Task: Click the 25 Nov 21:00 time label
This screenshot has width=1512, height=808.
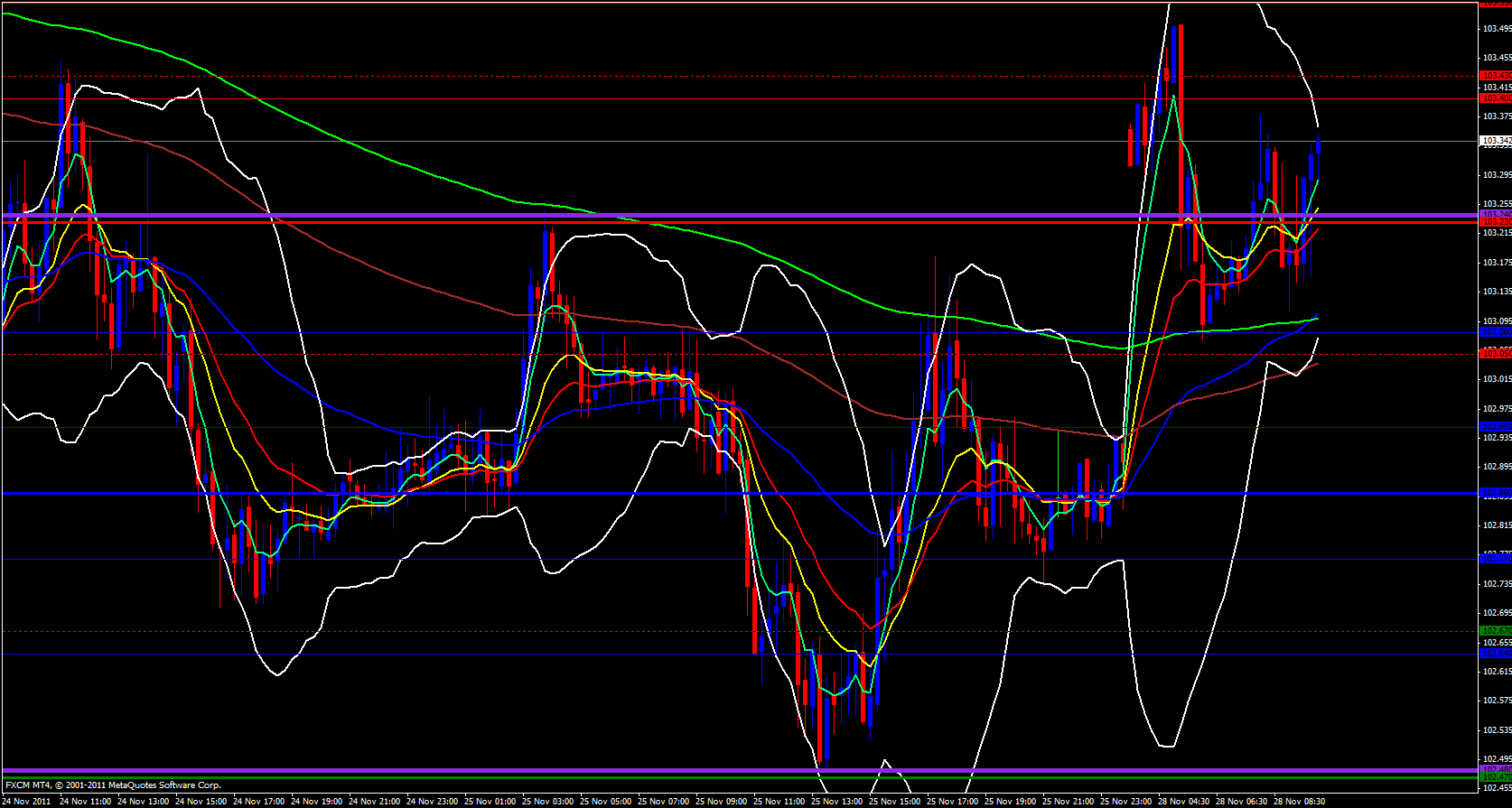Action: tap(1069, 801)
